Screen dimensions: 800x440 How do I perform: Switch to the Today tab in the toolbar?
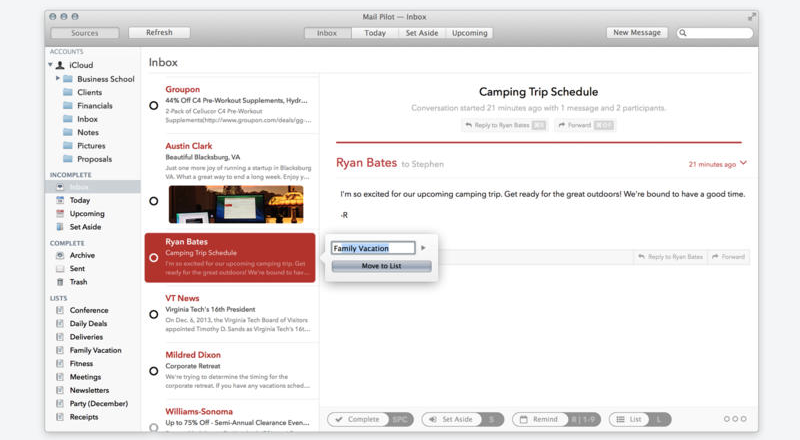[x=375, y=33]
